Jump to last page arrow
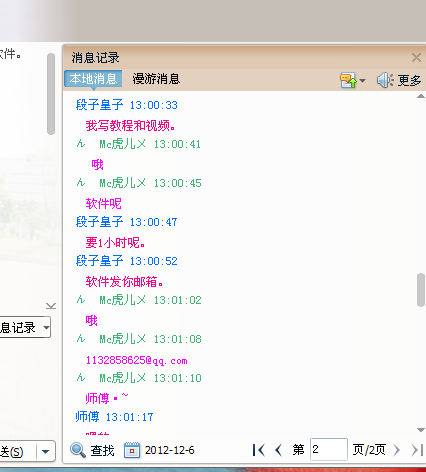 tap(417, 450)
